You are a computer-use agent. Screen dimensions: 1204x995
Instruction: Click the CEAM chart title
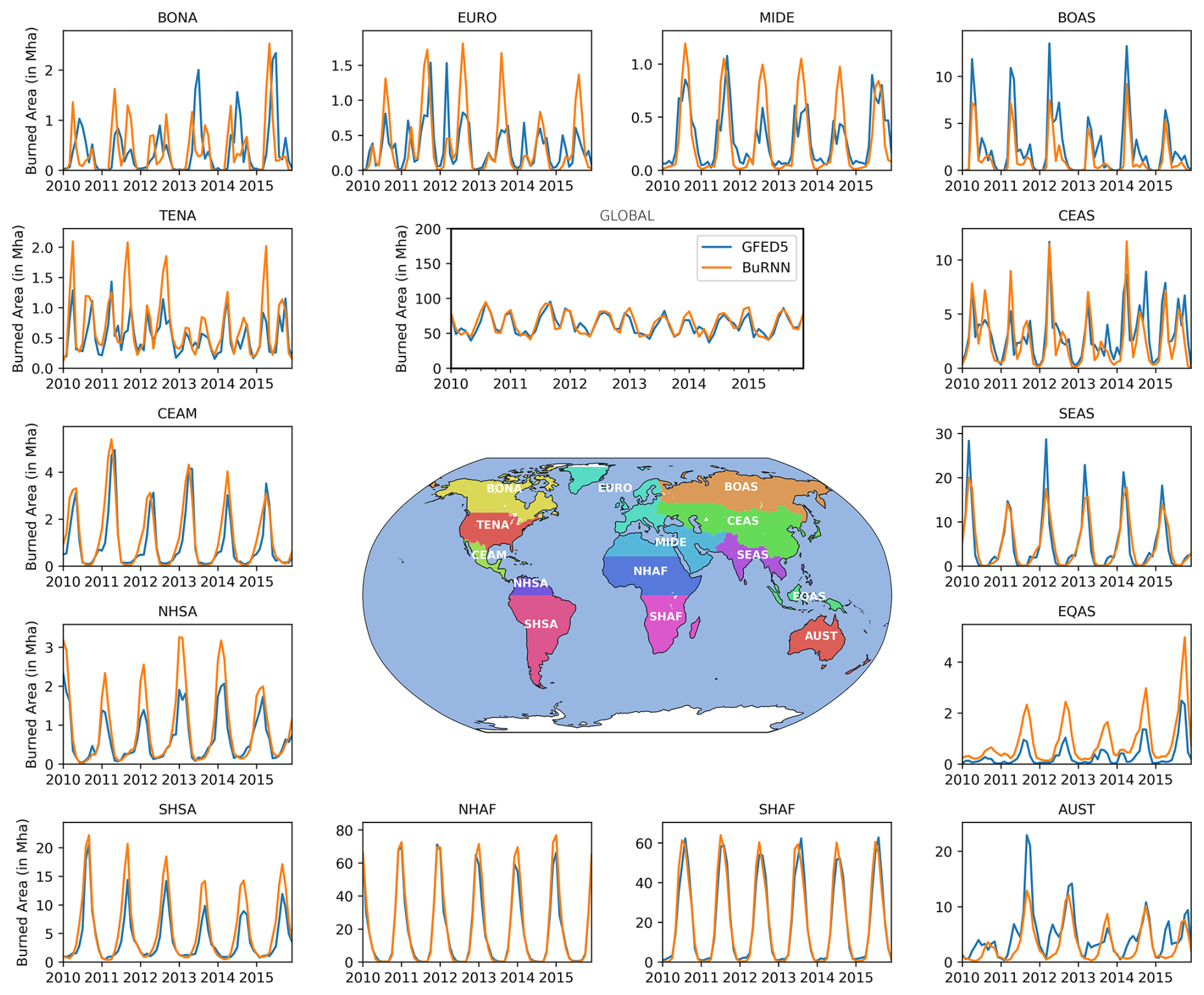point(177,414)
